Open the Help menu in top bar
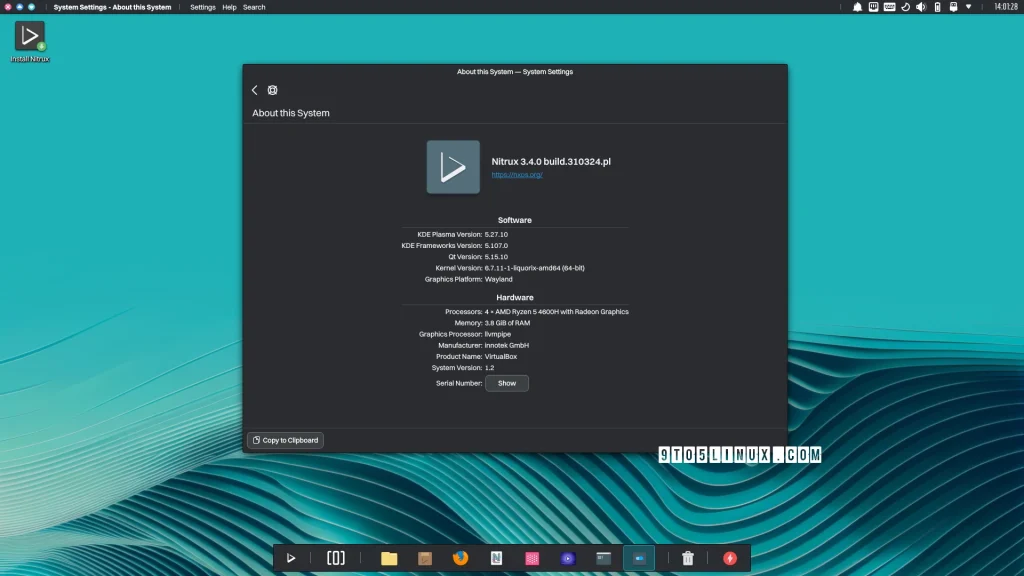This screenshot has width=1024, height=576. click(x=229, y=7)
